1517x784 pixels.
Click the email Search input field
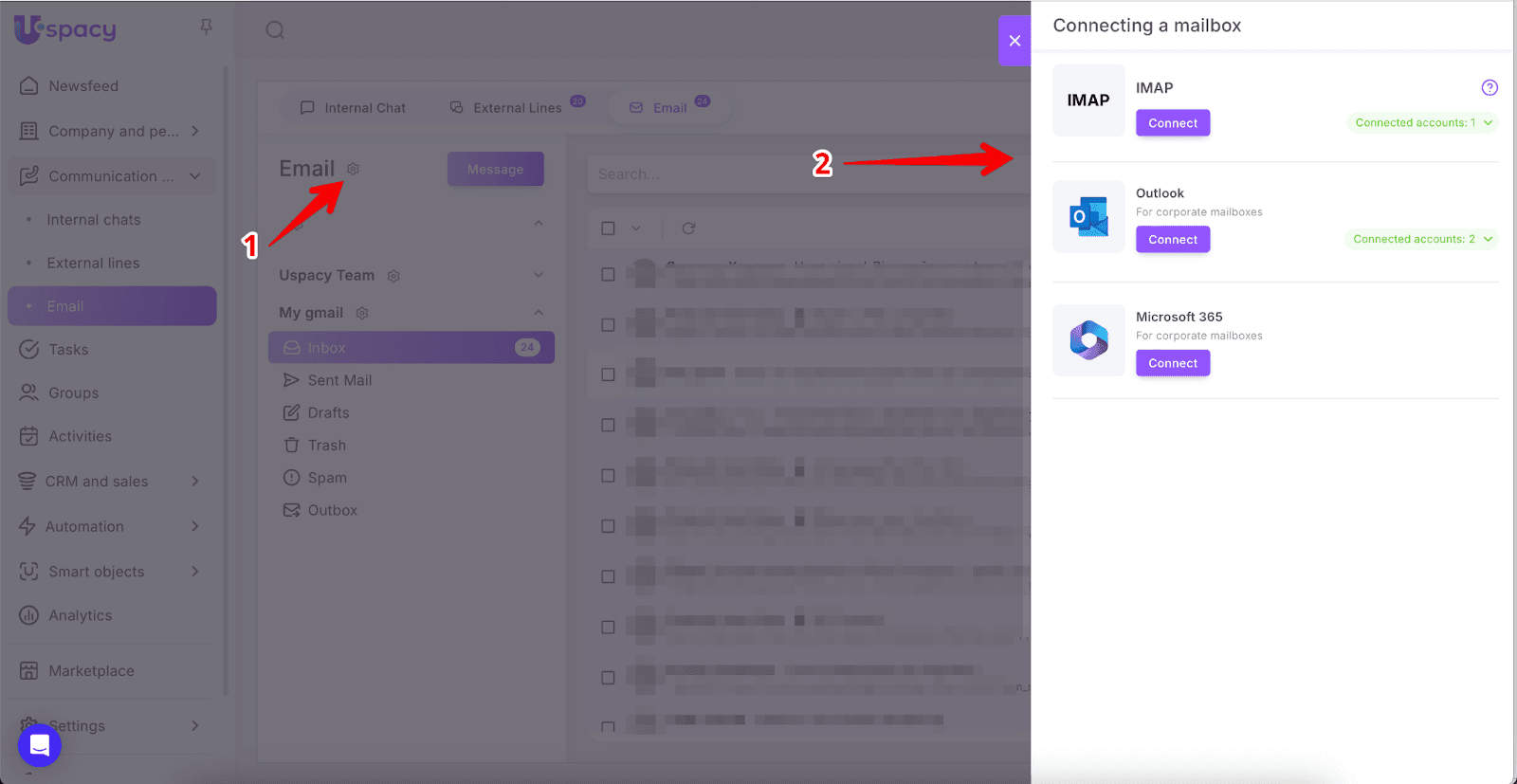pos(702,174)
